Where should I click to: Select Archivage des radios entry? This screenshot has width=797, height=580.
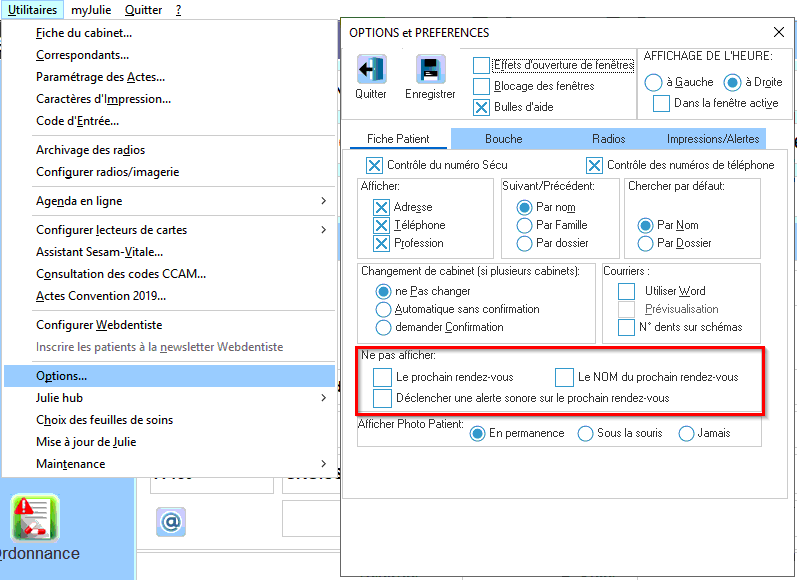pyautogui.click(x=169, y=150)
